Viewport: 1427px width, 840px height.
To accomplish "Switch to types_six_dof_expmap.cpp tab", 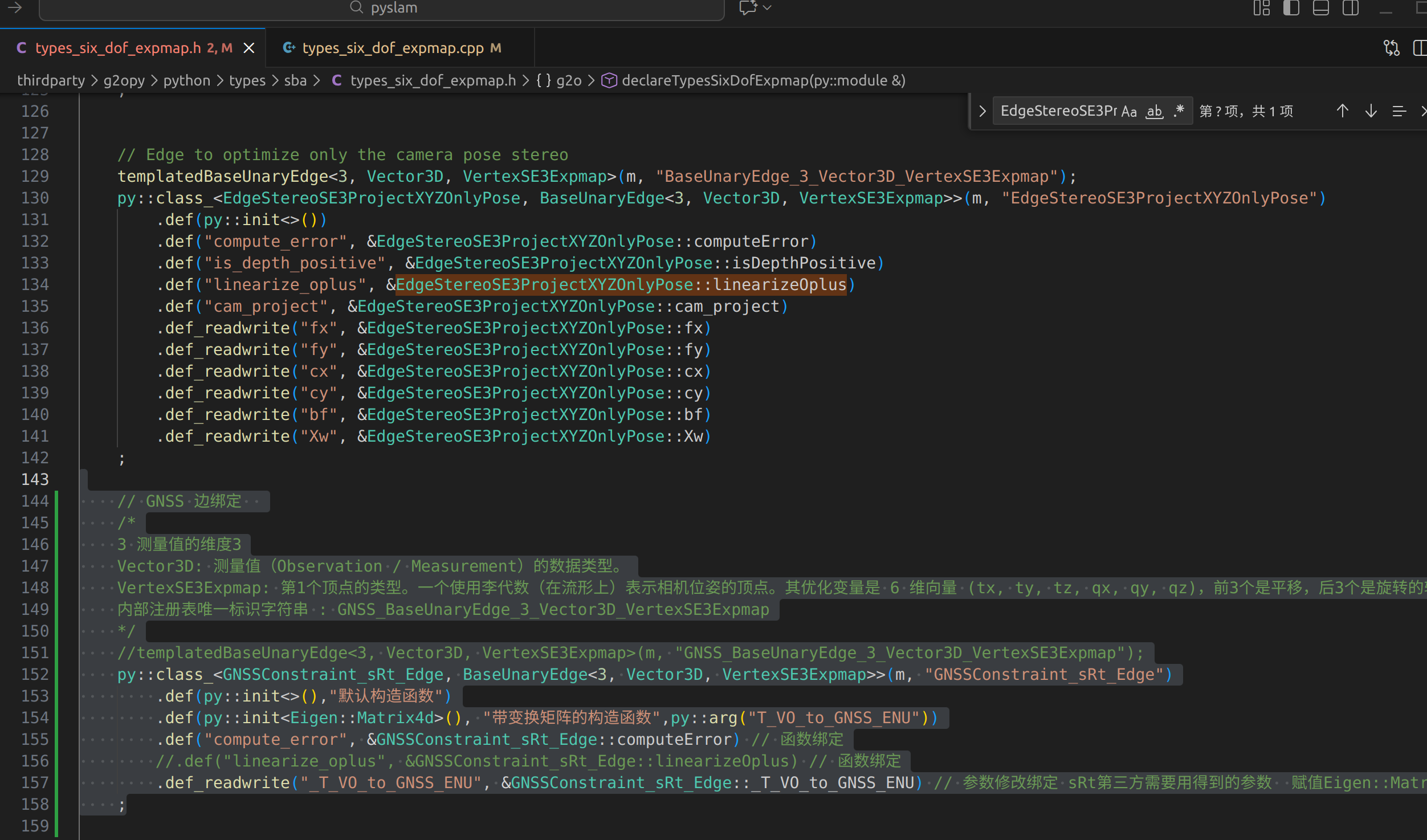I will pos(393,48).
